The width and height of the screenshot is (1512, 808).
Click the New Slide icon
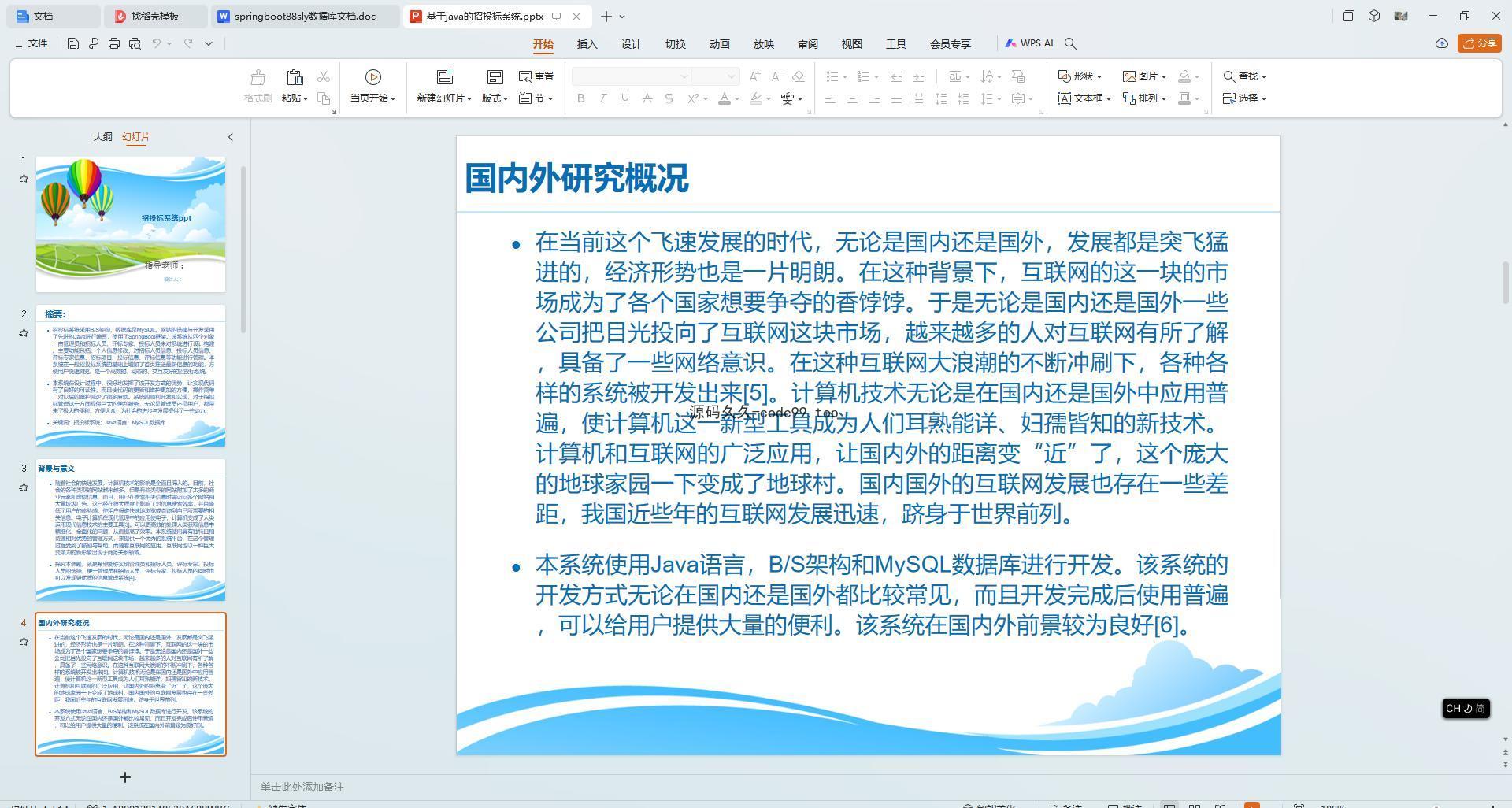445,77
